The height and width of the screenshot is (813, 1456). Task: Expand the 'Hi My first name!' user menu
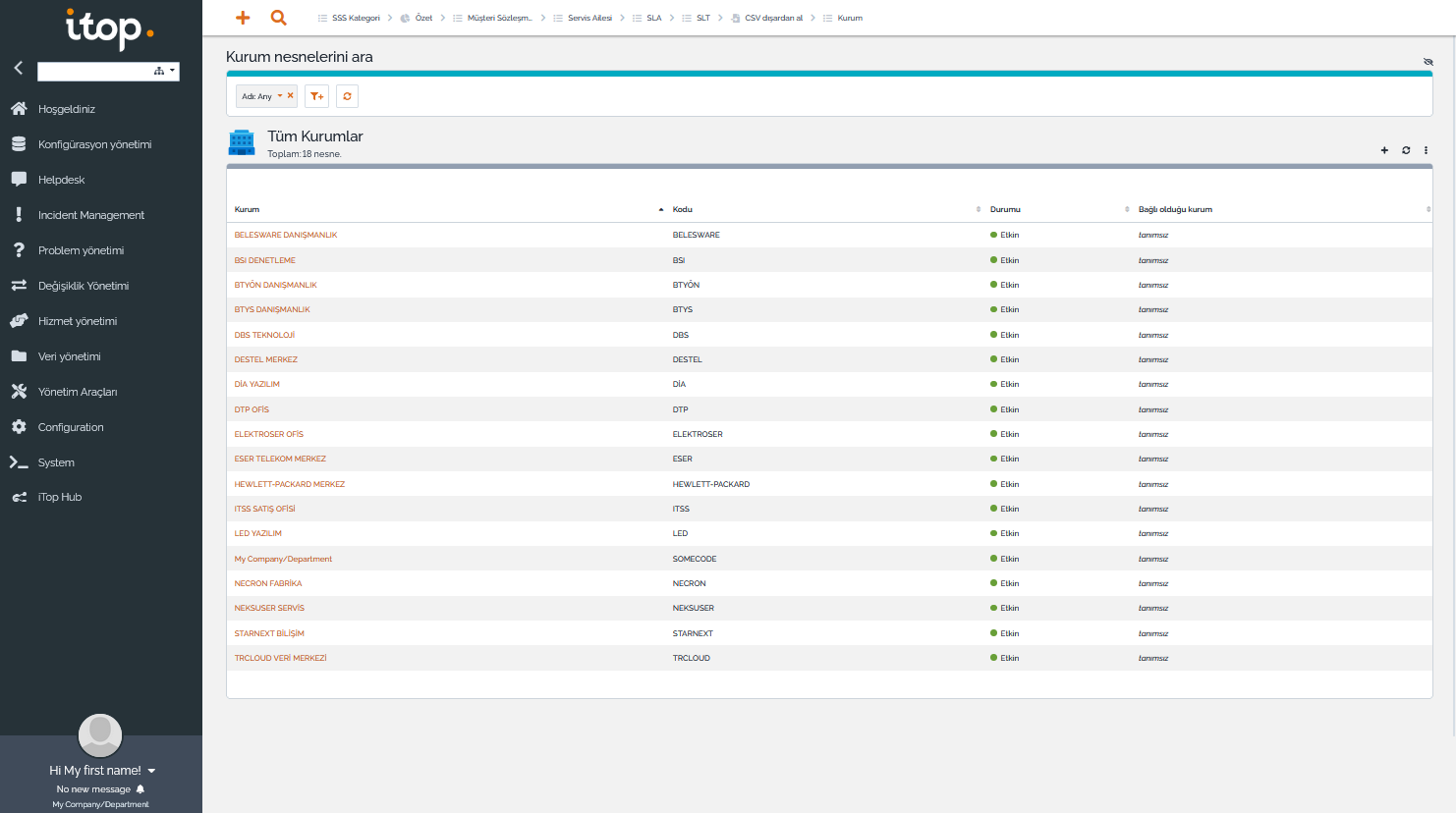(151, 771)
